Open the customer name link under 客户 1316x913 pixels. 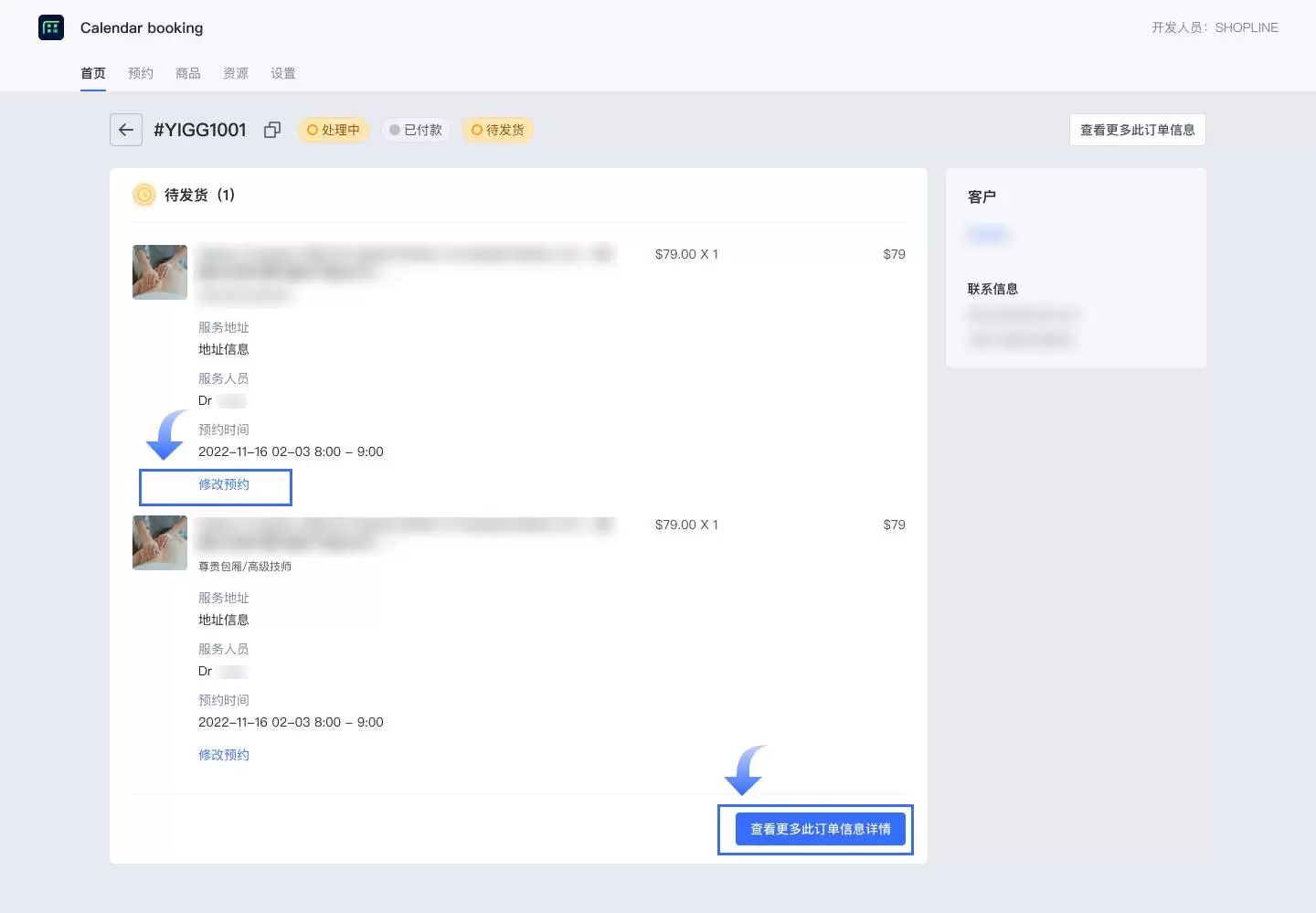pos(987,235)
